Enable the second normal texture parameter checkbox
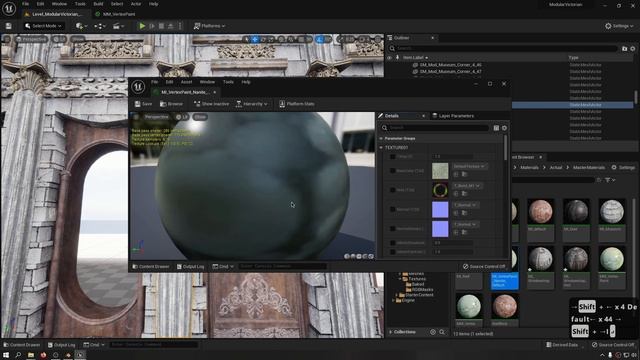Viewport: 640px width, 360px height. tap(393, 229)
